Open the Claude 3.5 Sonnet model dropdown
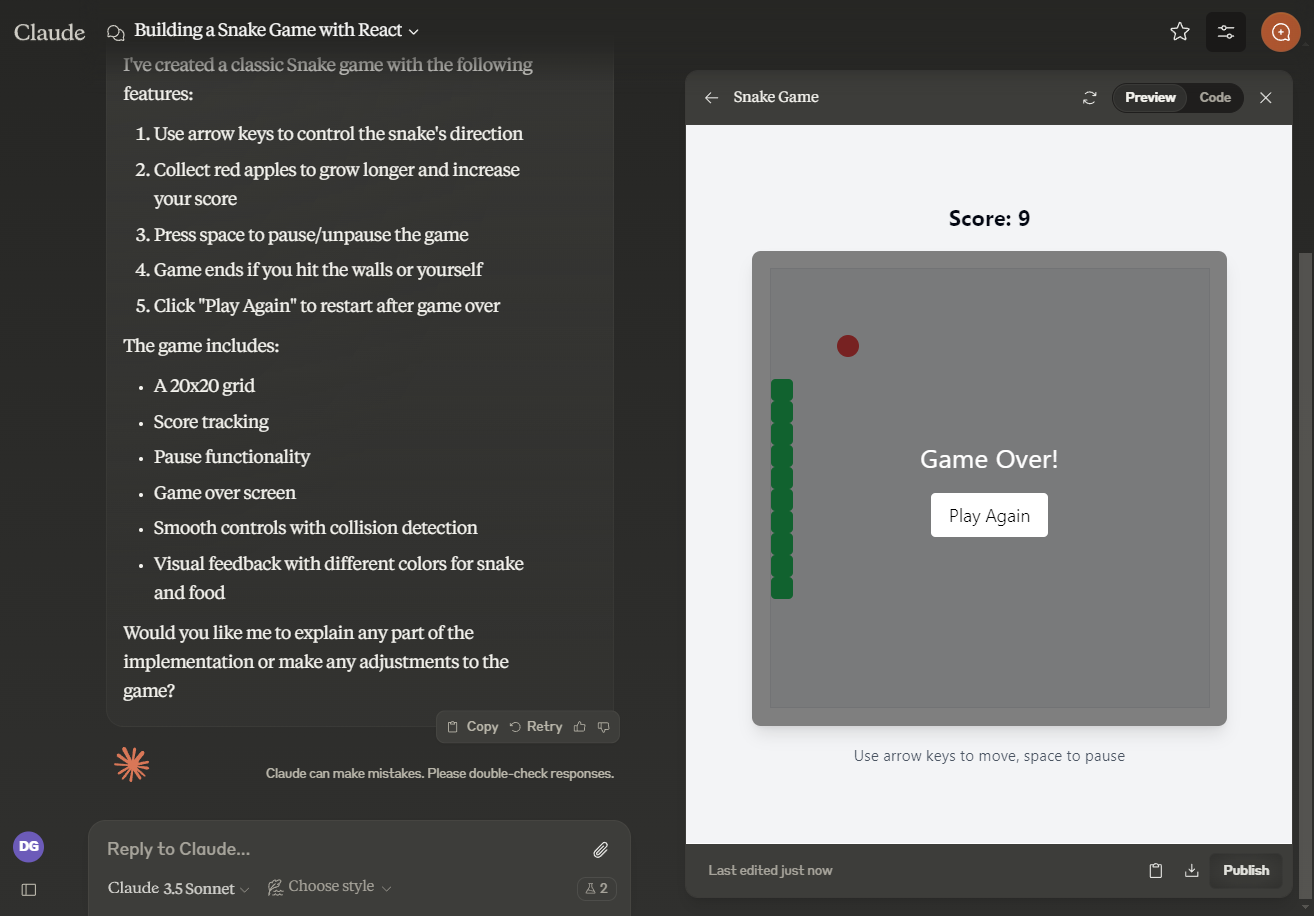This screenshot has height=916, width=1314. [x=178, y=888]
